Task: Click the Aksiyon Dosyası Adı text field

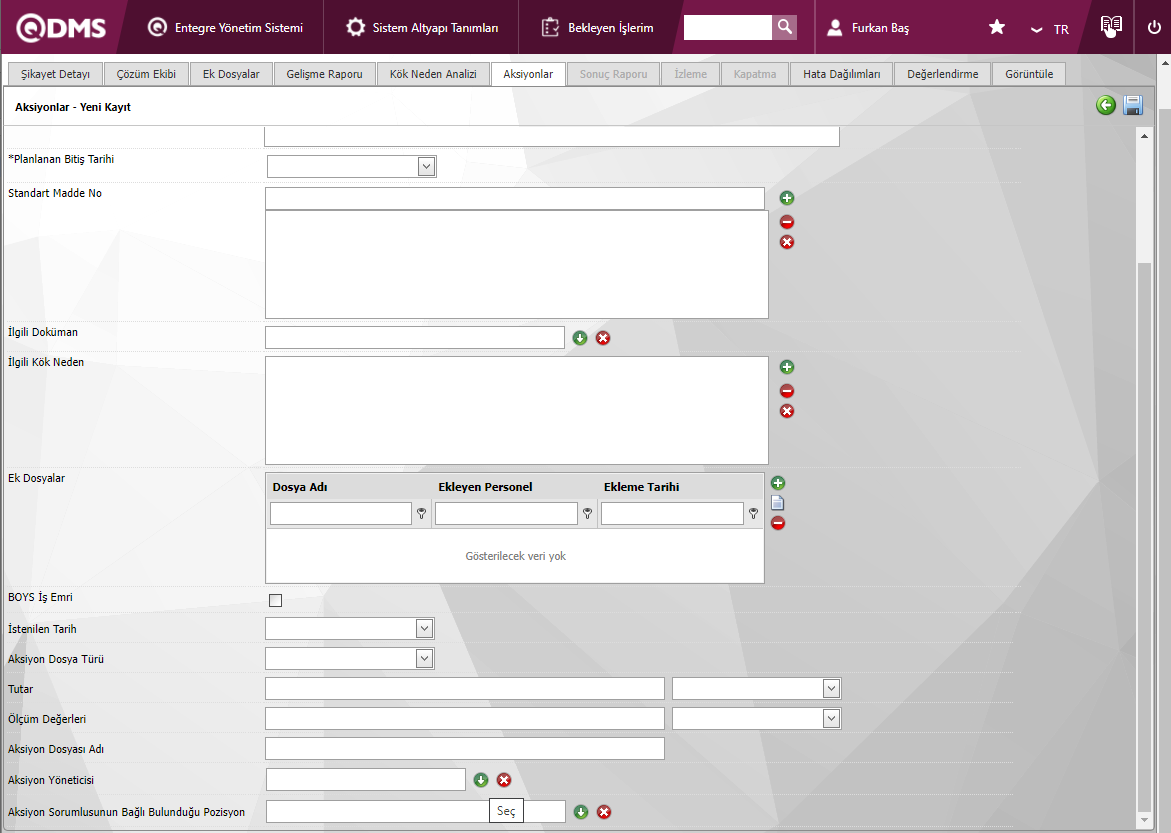Action: 464,748
